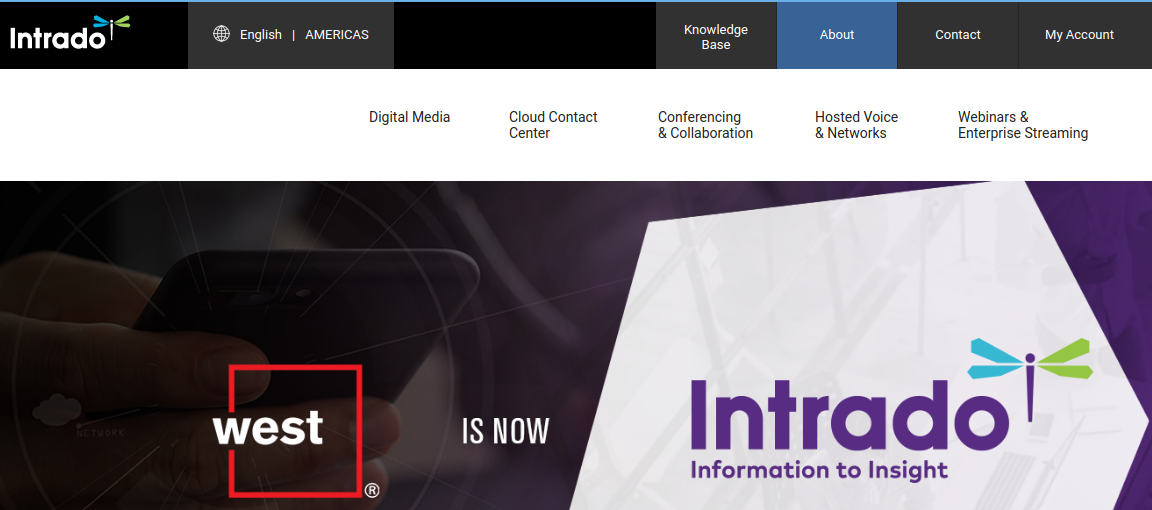Open Hosted Voice & Networks menu

[x=857, y=125]
